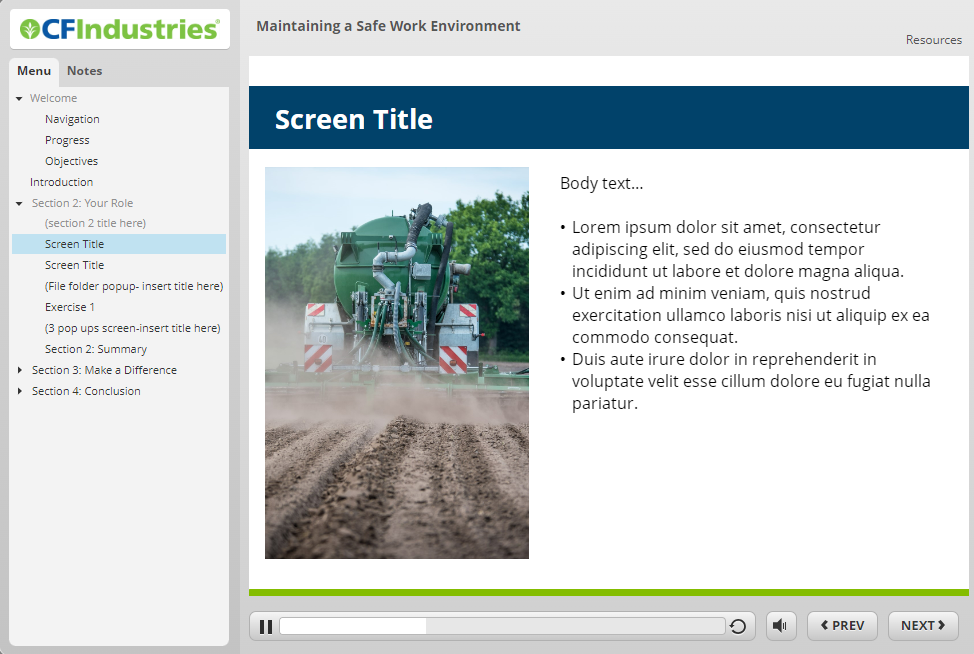This screenshot has height=654, width=974.
Task: Click the CF Industries logo
Action: (120, 29)
